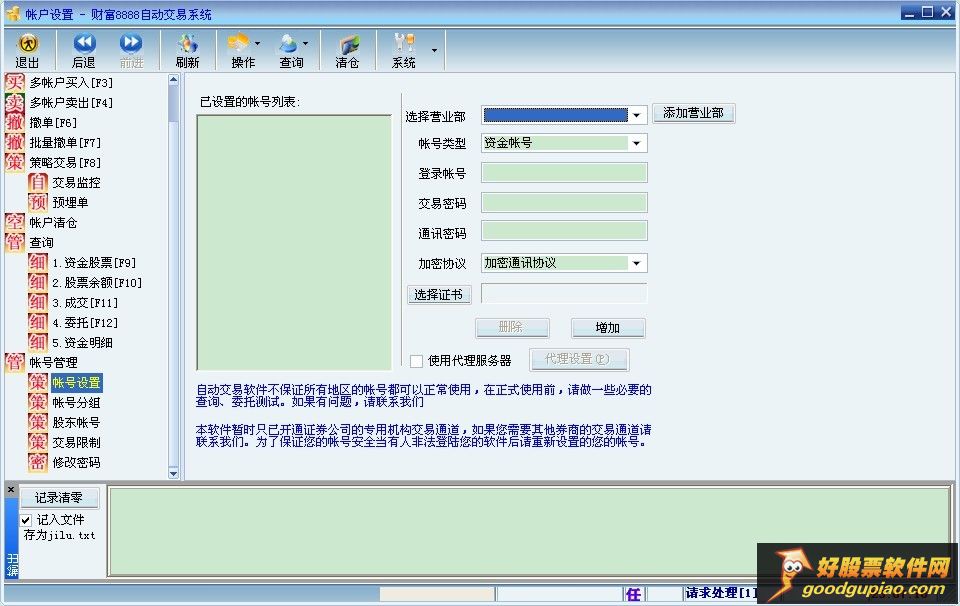This screenshot has height=606, width=960.
Task: Click the certificate path field beside 选择证书
Action: tap(564, 293)
